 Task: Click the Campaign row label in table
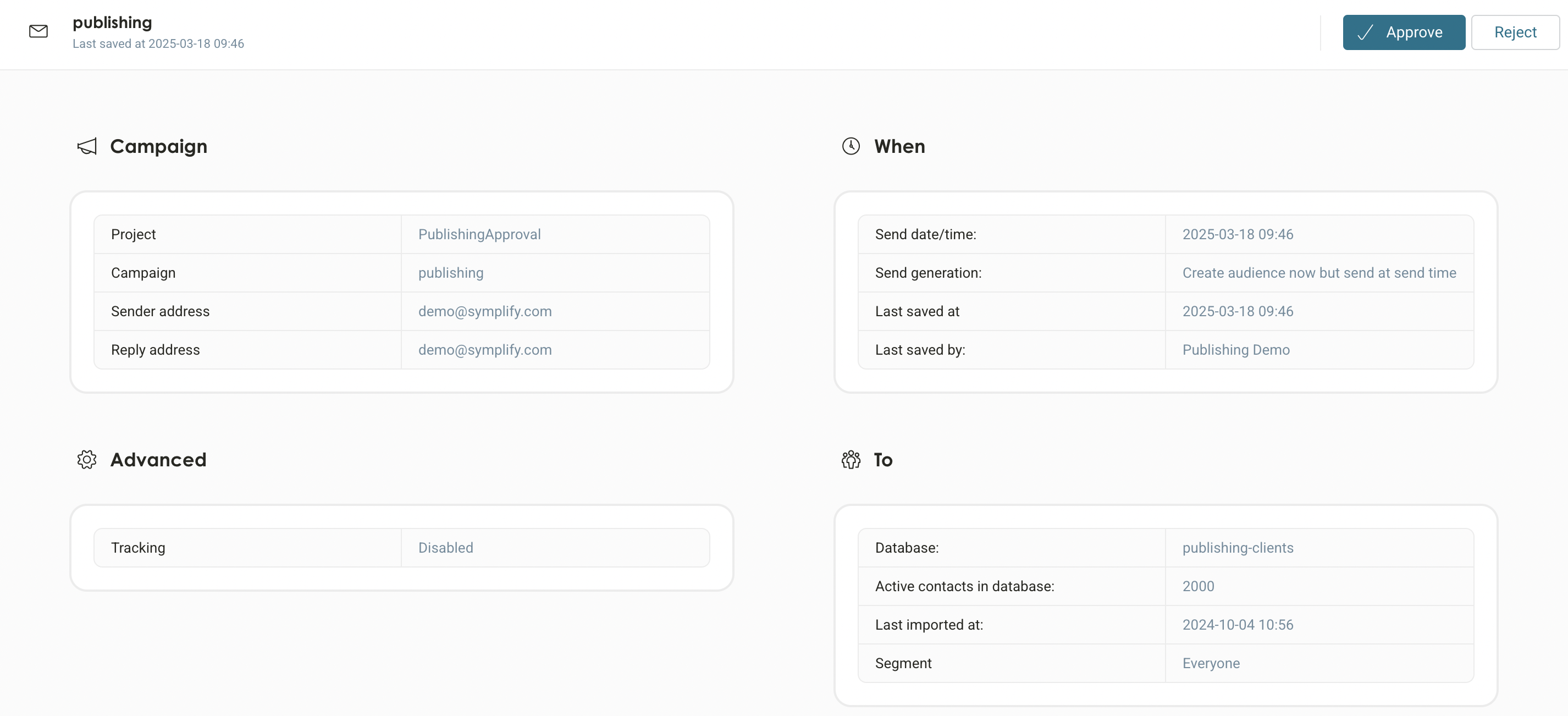(143, 273)
